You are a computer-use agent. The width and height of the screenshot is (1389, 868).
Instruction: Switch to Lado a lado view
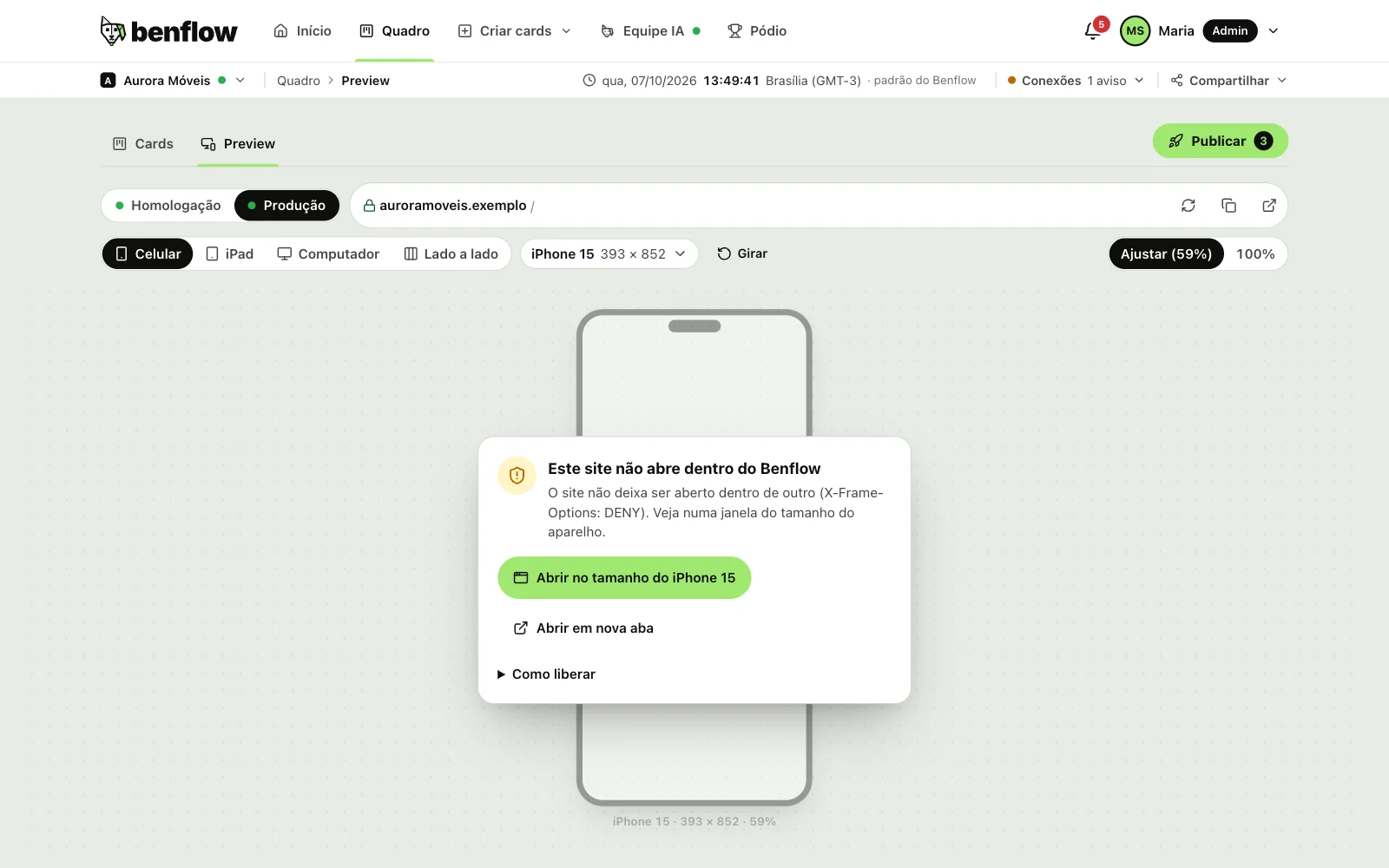point(451,253)
